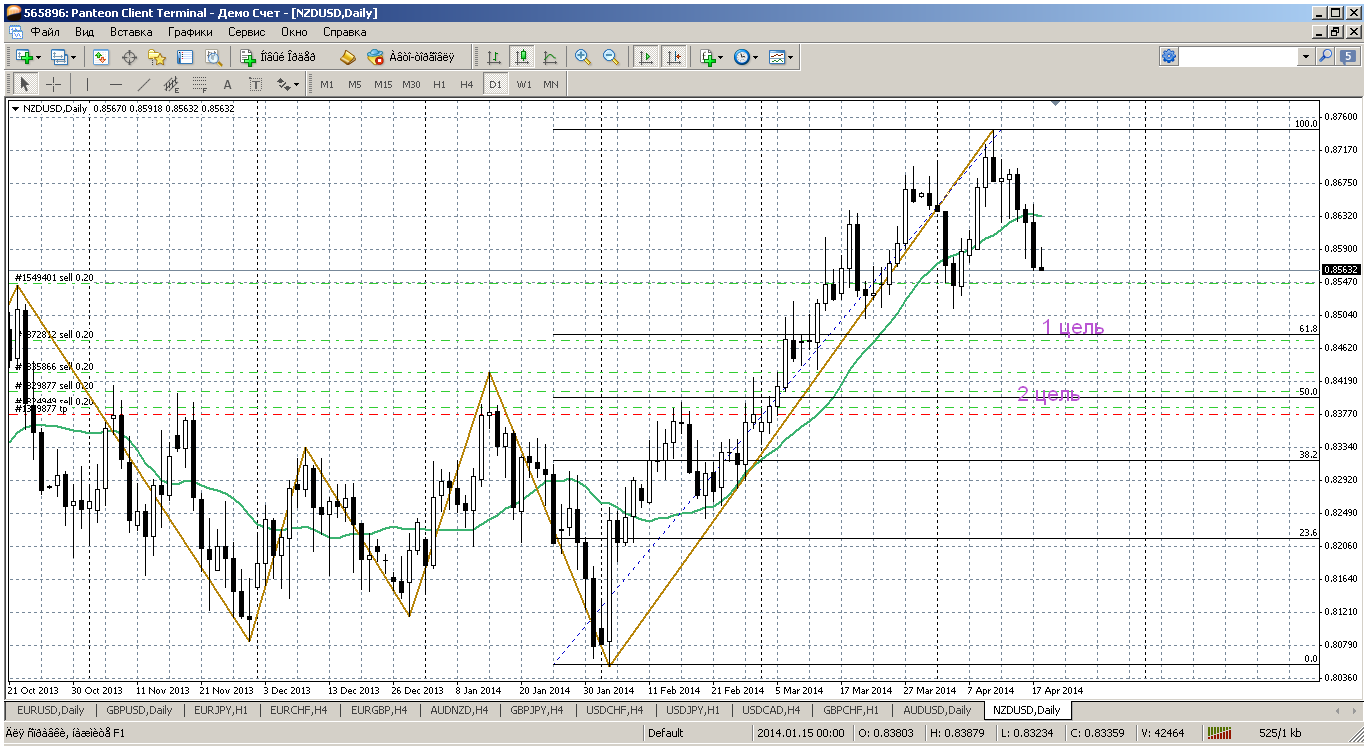Switch to MN timeframe
1368x746 pixels.
(551, 85)
